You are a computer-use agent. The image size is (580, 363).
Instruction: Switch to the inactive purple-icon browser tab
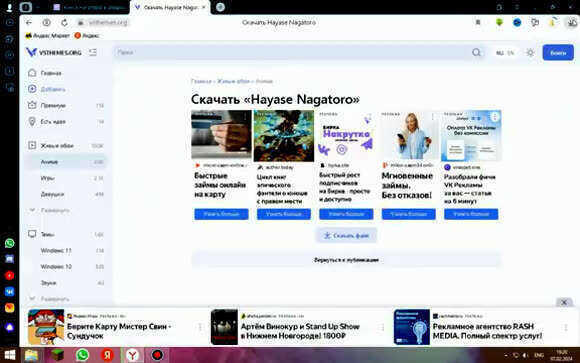(x=90, y=7)
